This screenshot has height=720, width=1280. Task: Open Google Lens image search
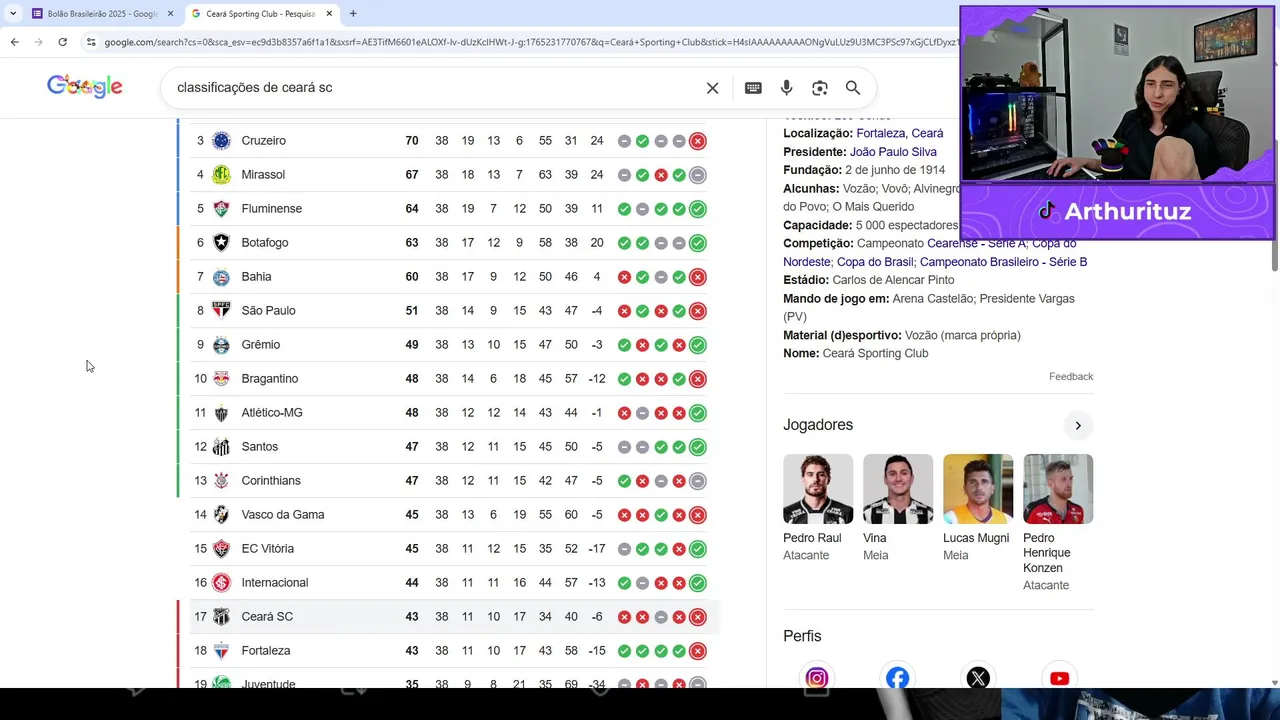[x=820, y=88]
